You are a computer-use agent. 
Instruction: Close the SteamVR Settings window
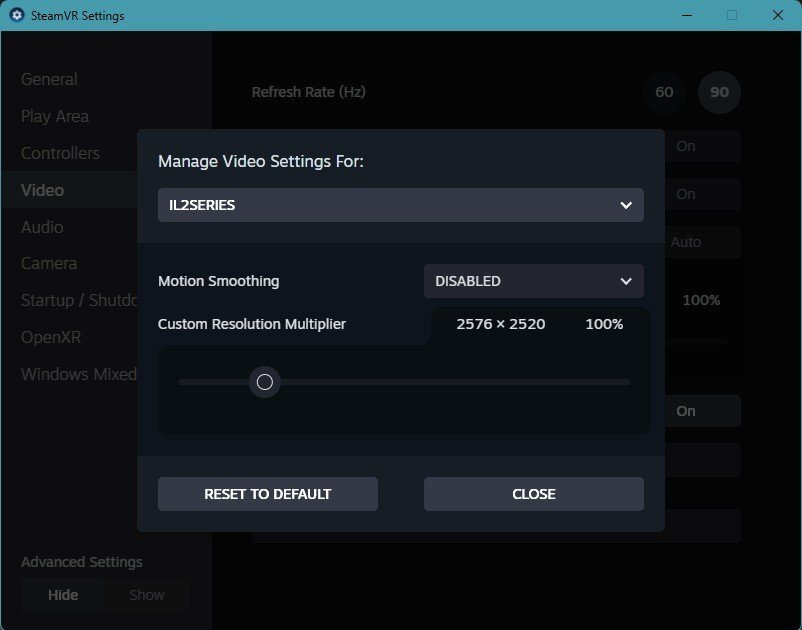[778, 15]
